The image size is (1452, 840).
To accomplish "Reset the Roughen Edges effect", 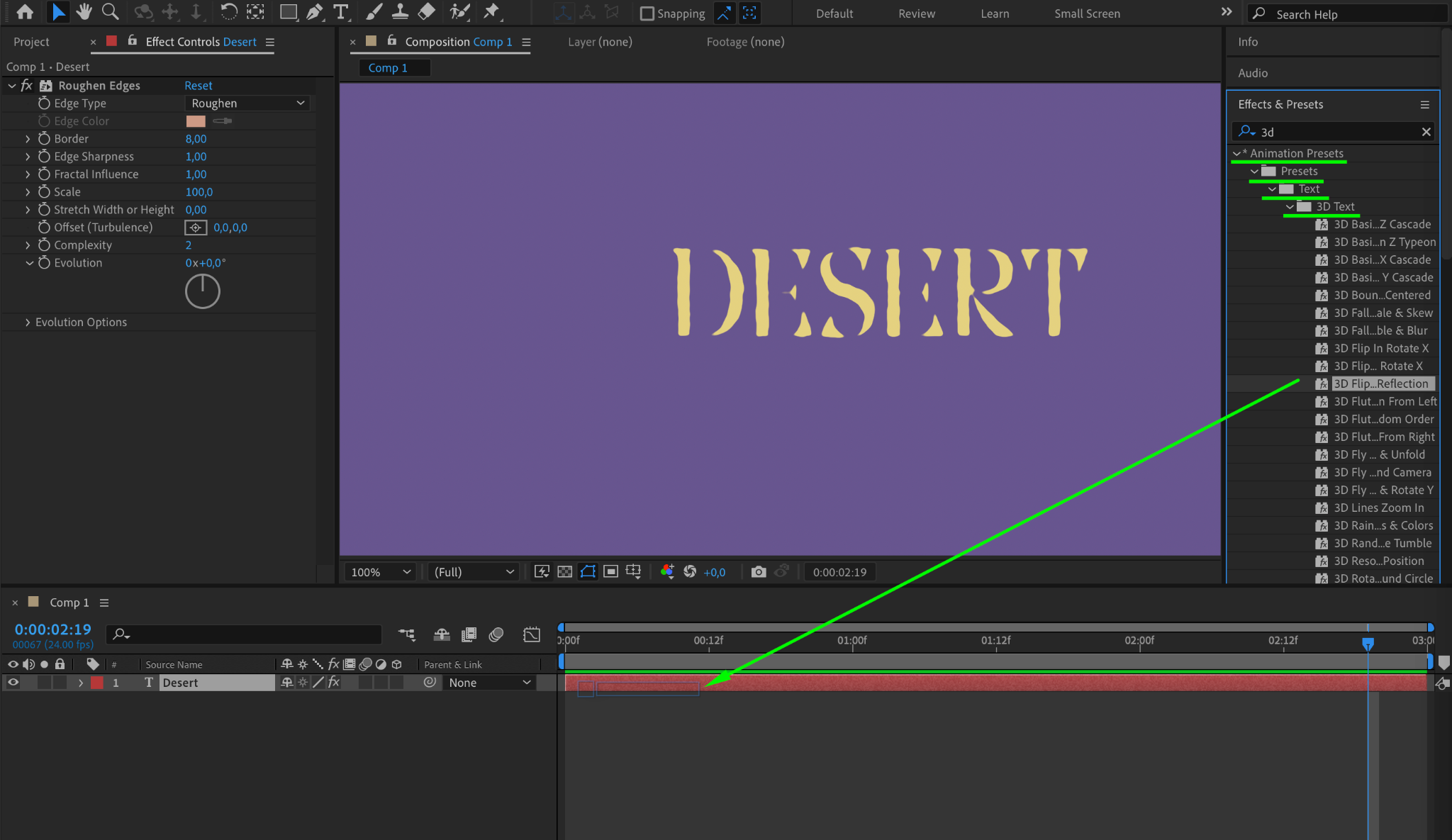I will [198, 86].
